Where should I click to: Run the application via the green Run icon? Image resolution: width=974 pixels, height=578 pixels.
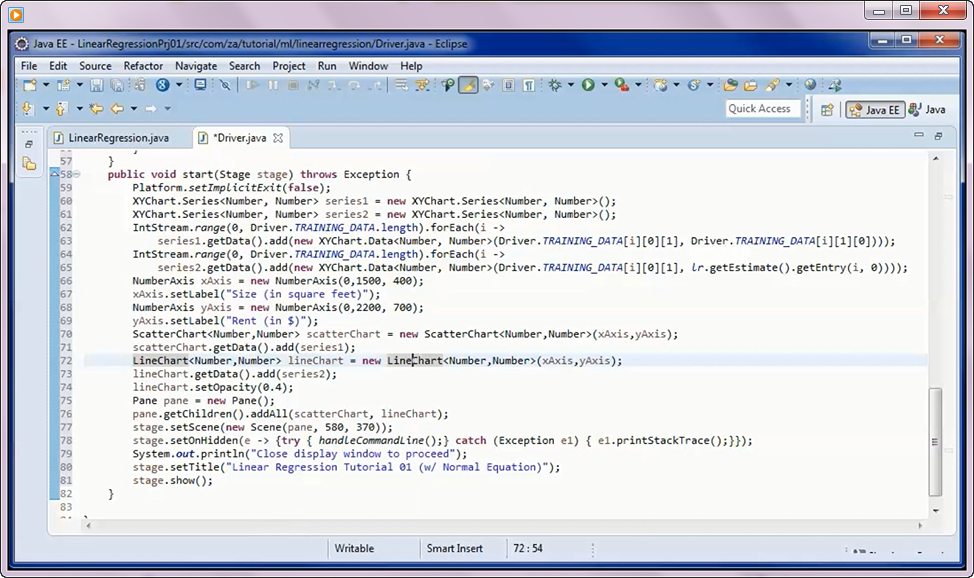pyautogui.click(x=589, y=85)
